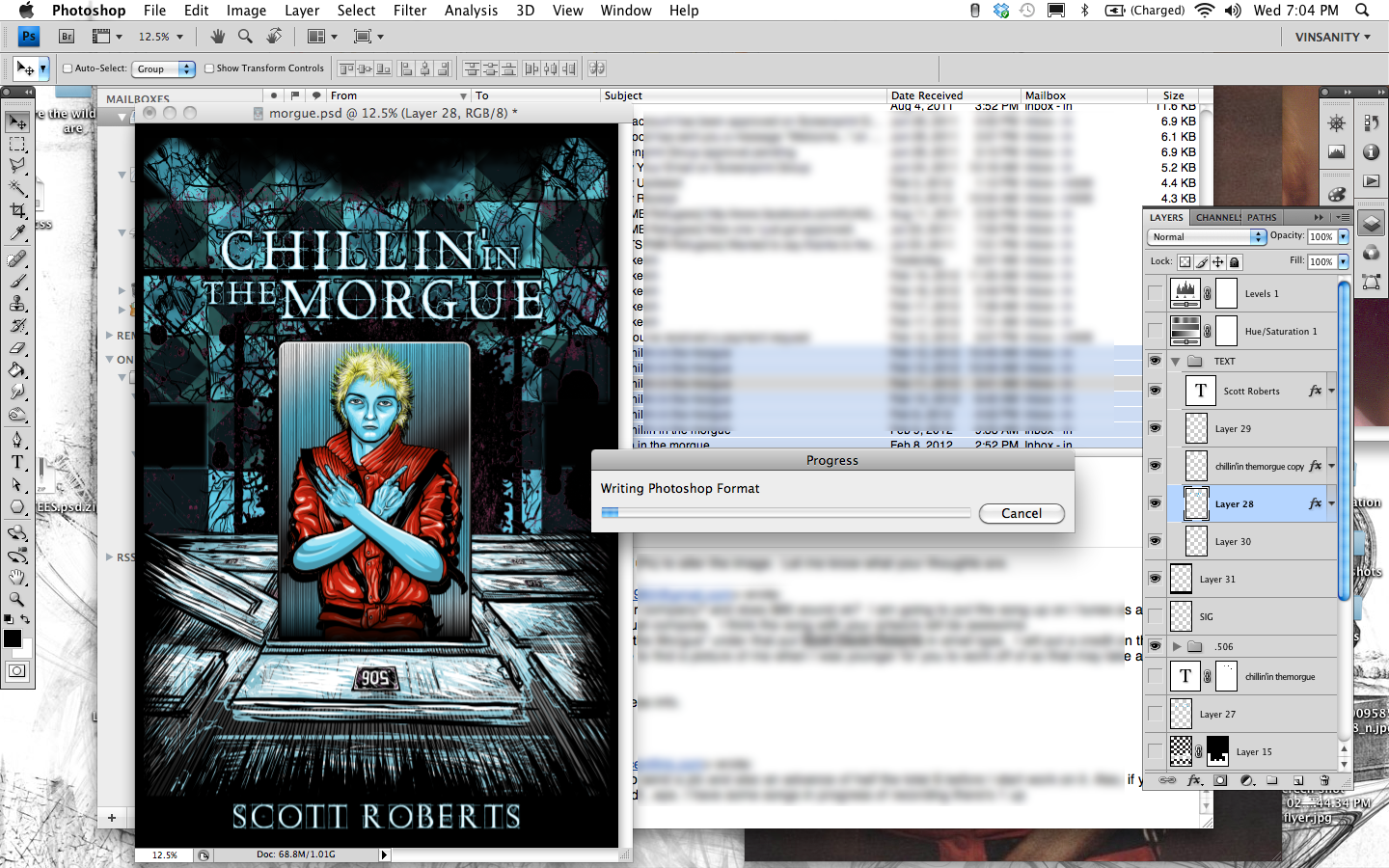Enable Show Transform Controls checkbox
1389x868 pixels.
209,68
